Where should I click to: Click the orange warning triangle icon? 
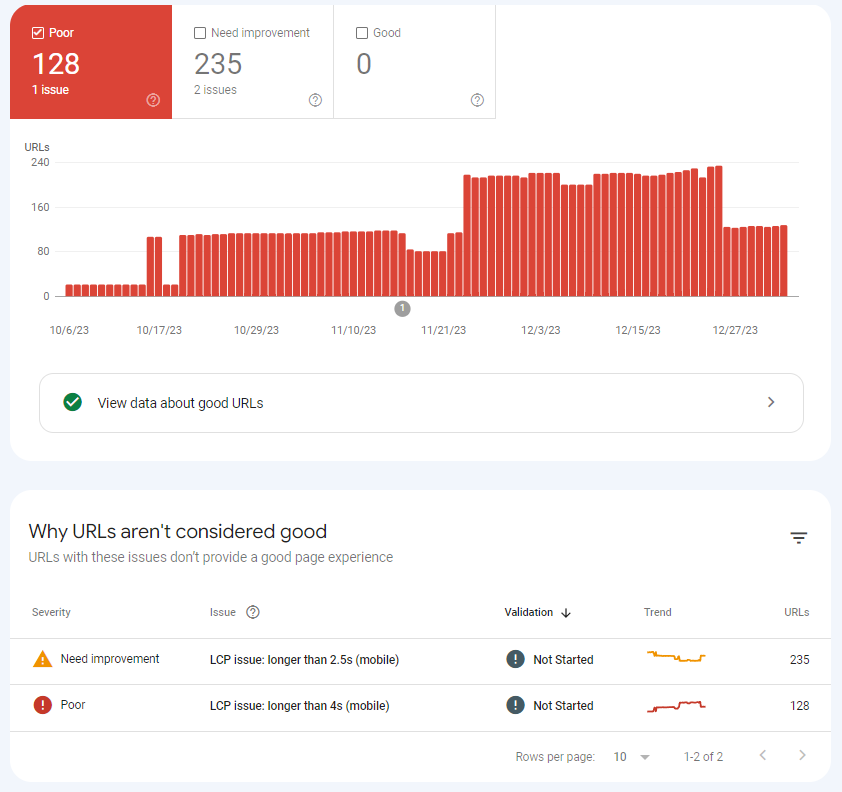(x=42, y=659)
